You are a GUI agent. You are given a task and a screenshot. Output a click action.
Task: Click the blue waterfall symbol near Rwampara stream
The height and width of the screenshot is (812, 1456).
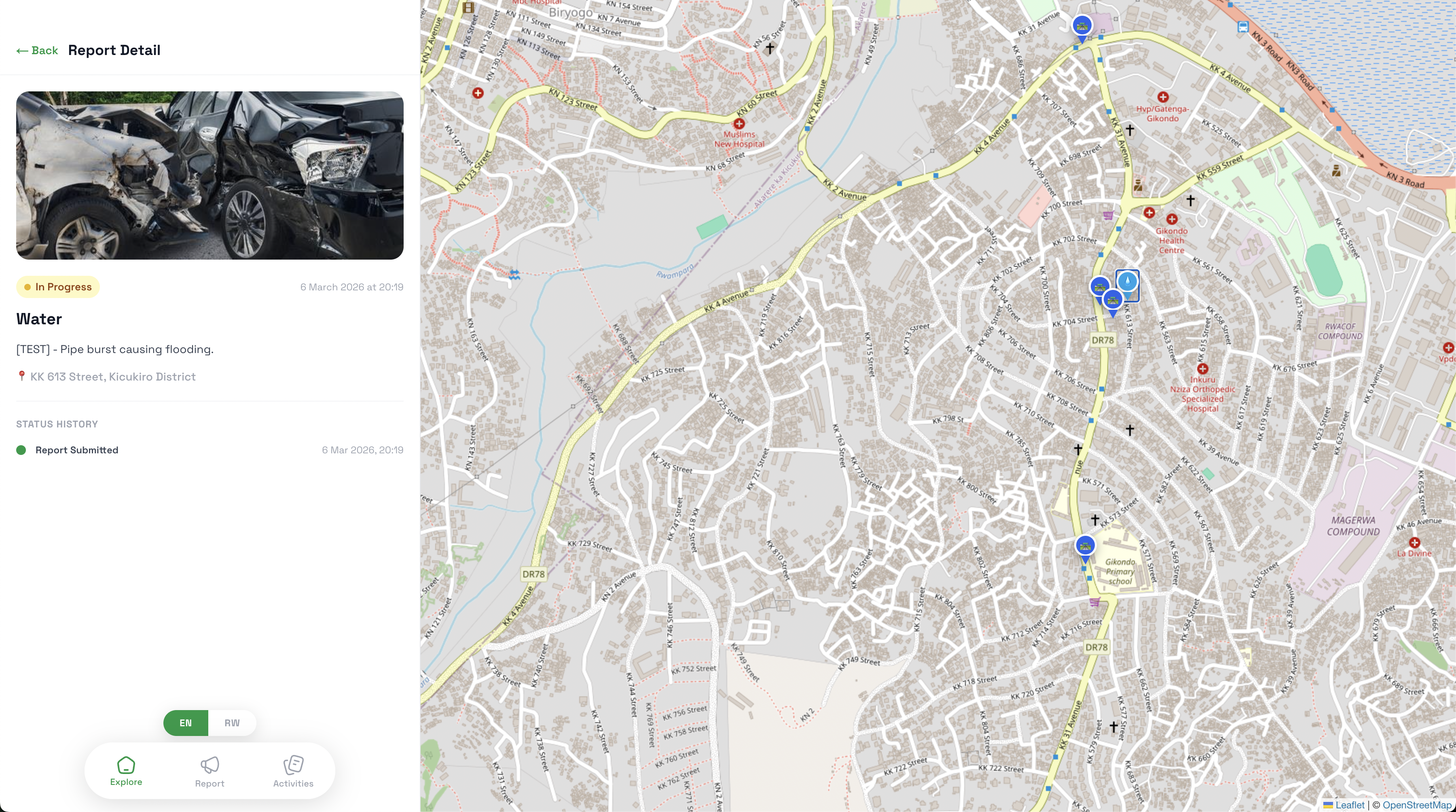pos(514,275)
